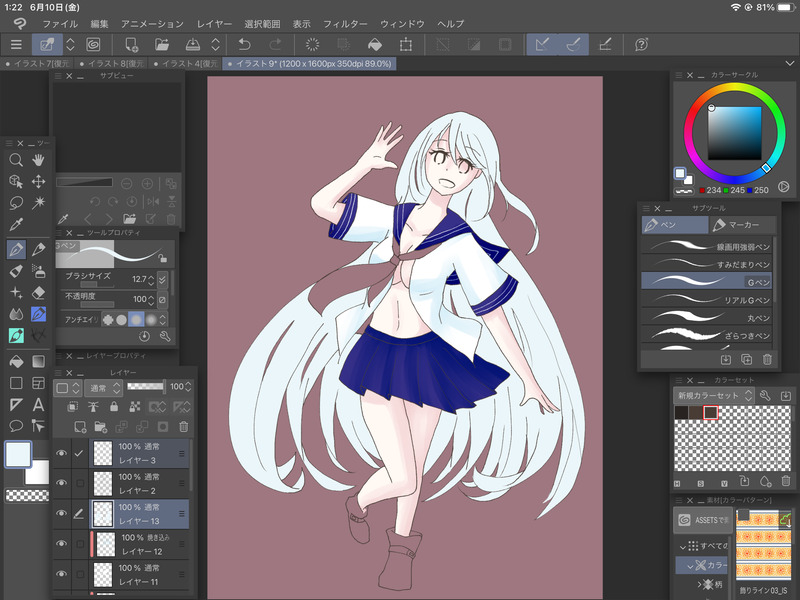Hide layer レイヤー 2 with eye icon

(x=62, y=483)
